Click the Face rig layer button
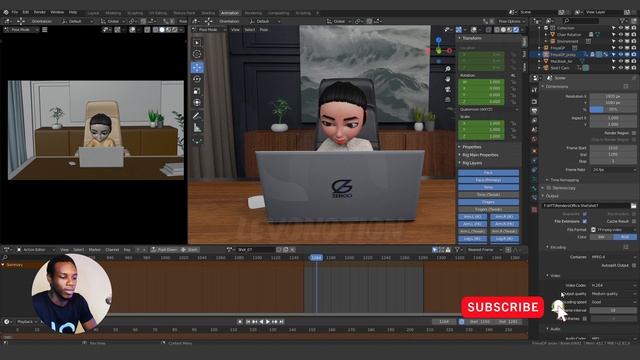 488,173
